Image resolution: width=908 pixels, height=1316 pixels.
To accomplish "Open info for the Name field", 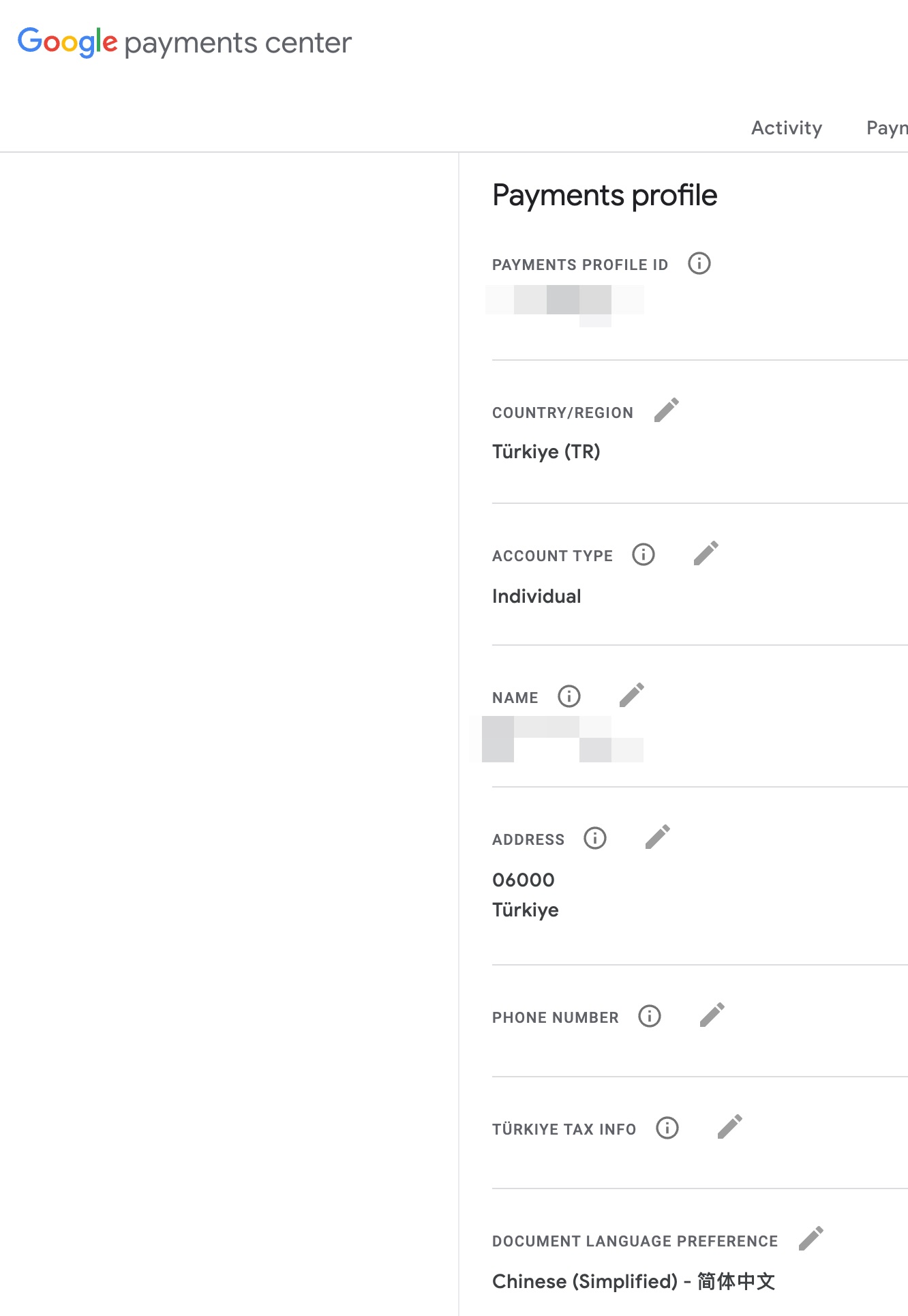I will (569, 696).
